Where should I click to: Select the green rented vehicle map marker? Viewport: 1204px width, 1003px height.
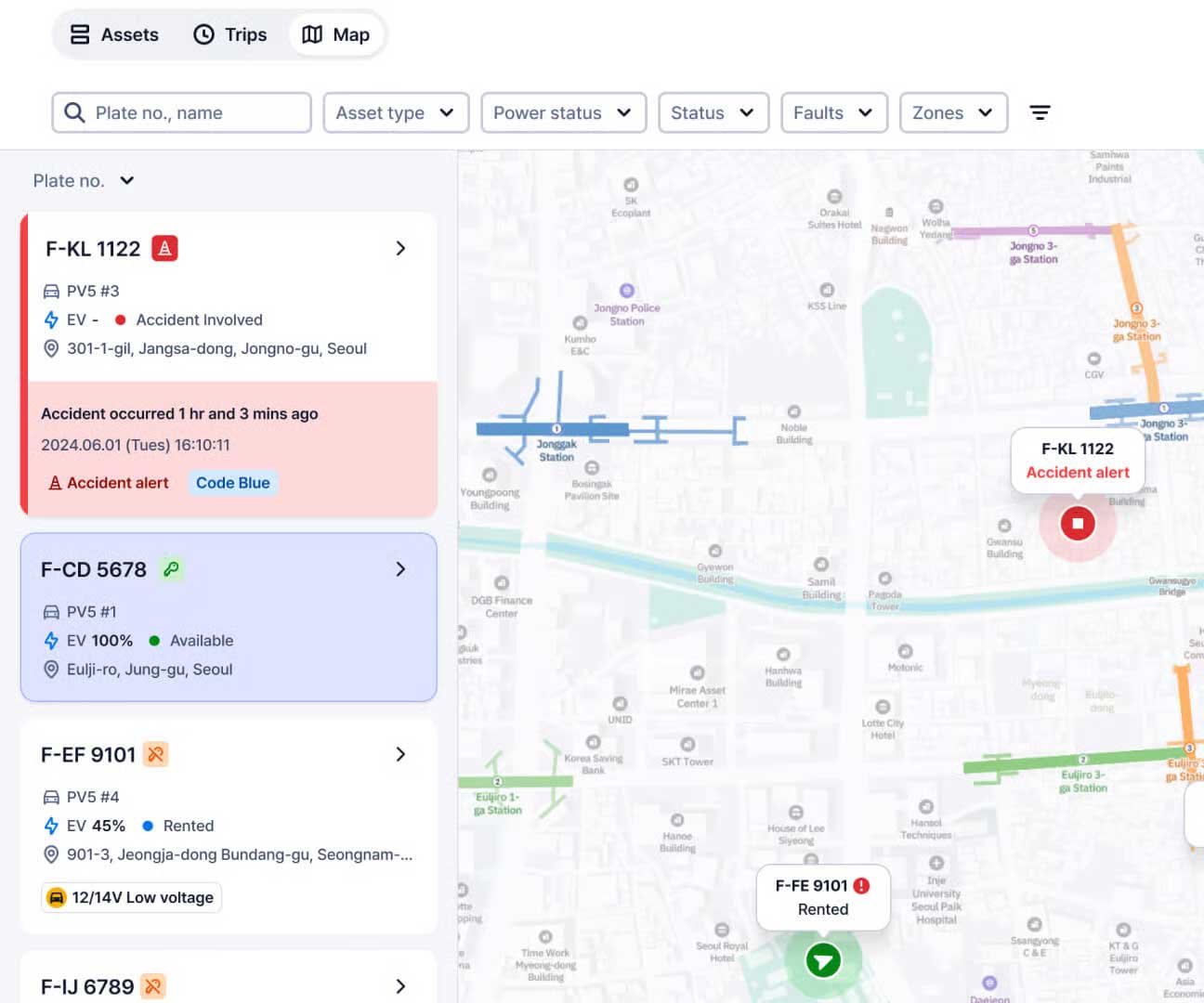[823, 960]
